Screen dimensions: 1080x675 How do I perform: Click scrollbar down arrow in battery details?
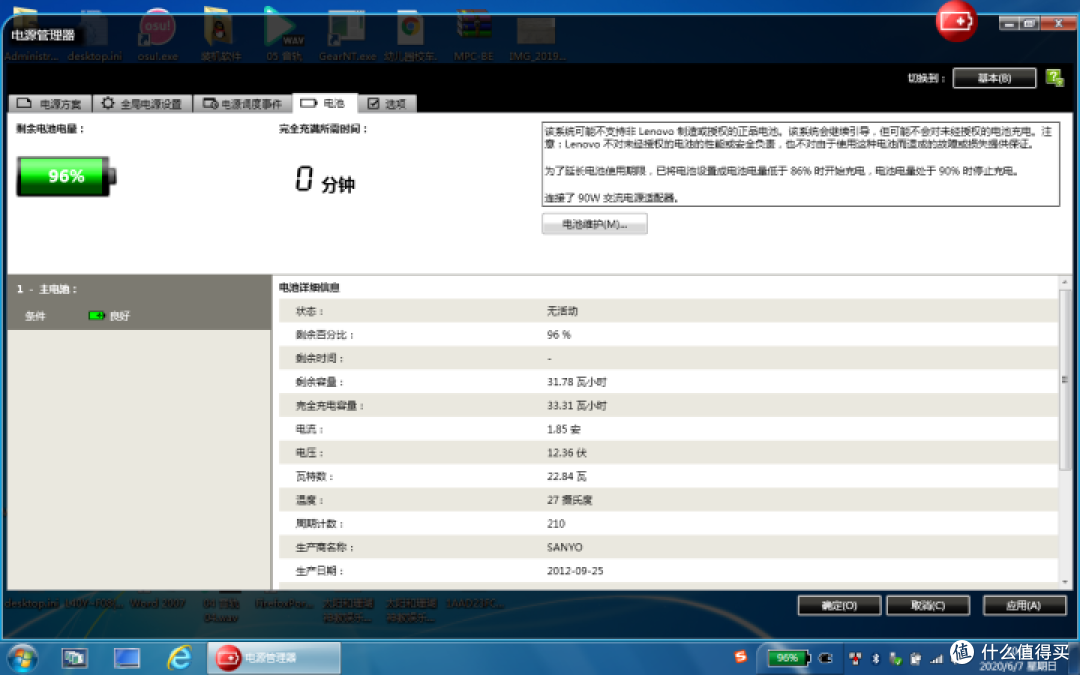pyautogui.click(x=1064, y=582)
